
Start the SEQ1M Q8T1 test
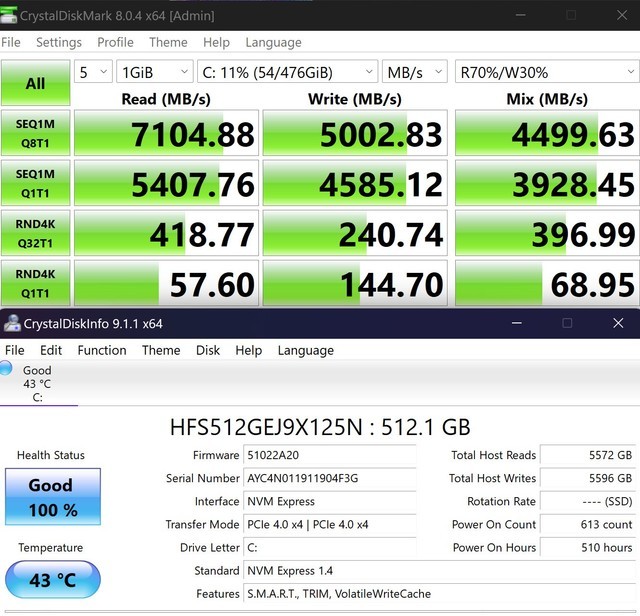(35, 133)
